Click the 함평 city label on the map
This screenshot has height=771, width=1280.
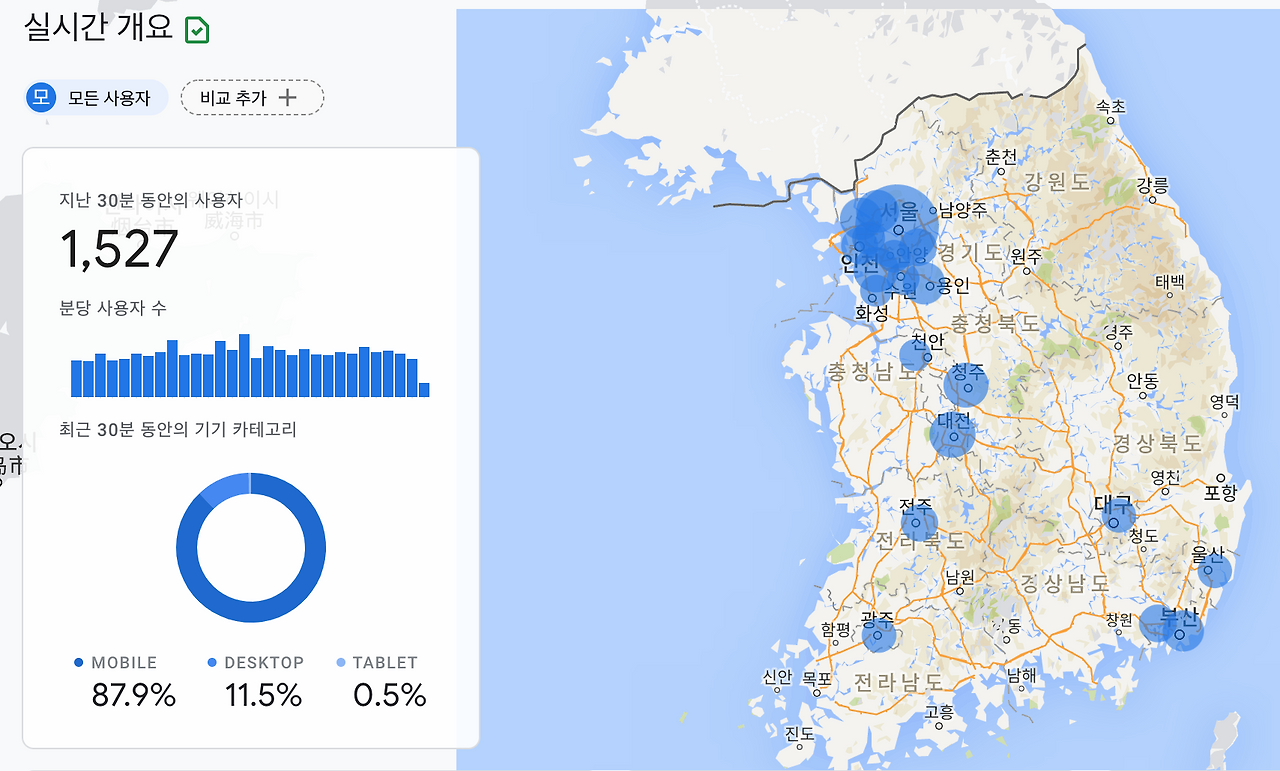(835, 629)
